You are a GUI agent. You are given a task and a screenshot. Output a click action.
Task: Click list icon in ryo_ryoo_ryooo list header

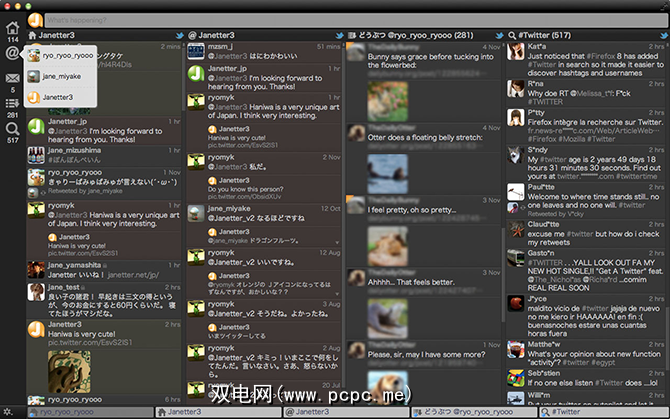352,35
